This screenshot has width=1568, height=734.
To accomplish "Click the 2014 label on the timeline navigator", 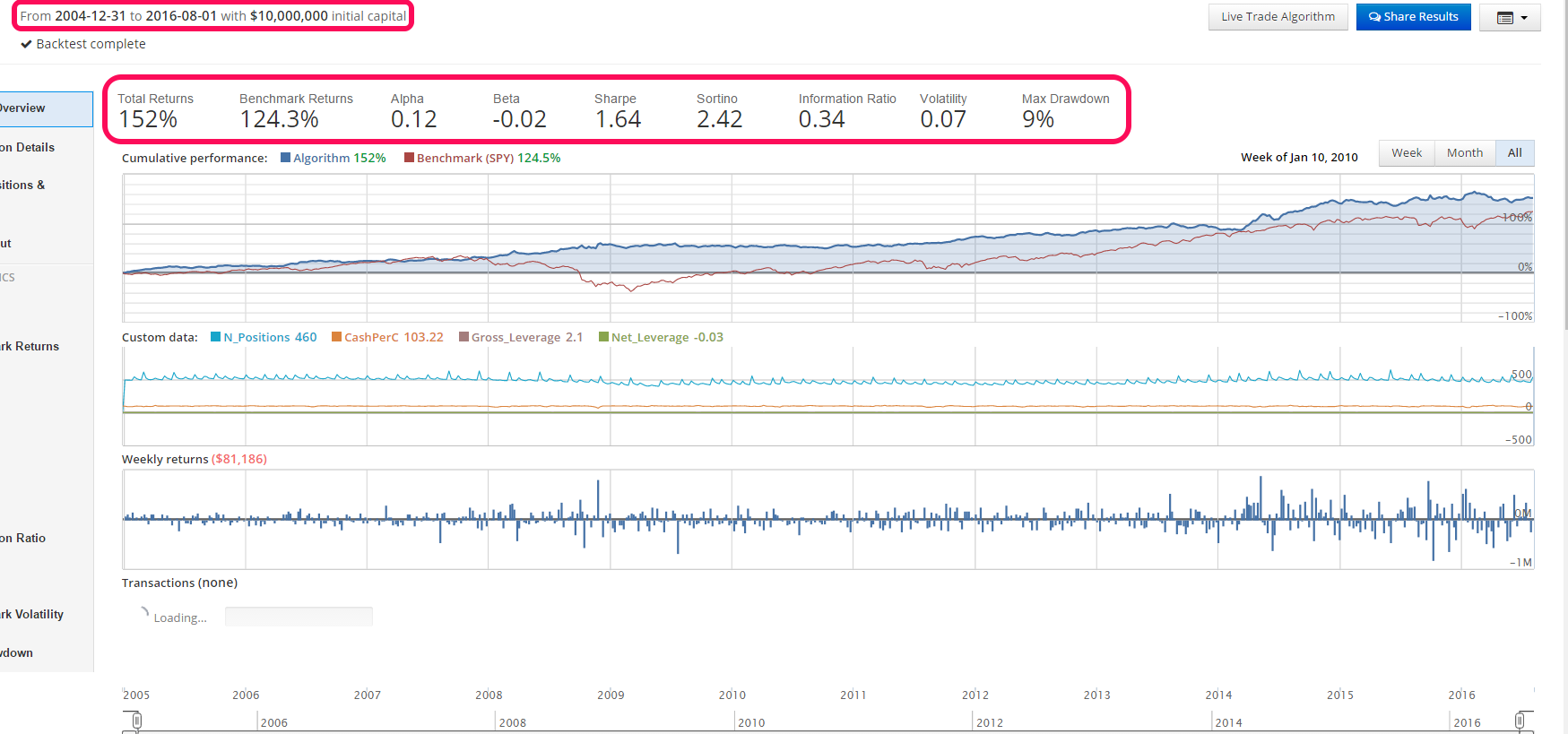I will [1228, 722].
